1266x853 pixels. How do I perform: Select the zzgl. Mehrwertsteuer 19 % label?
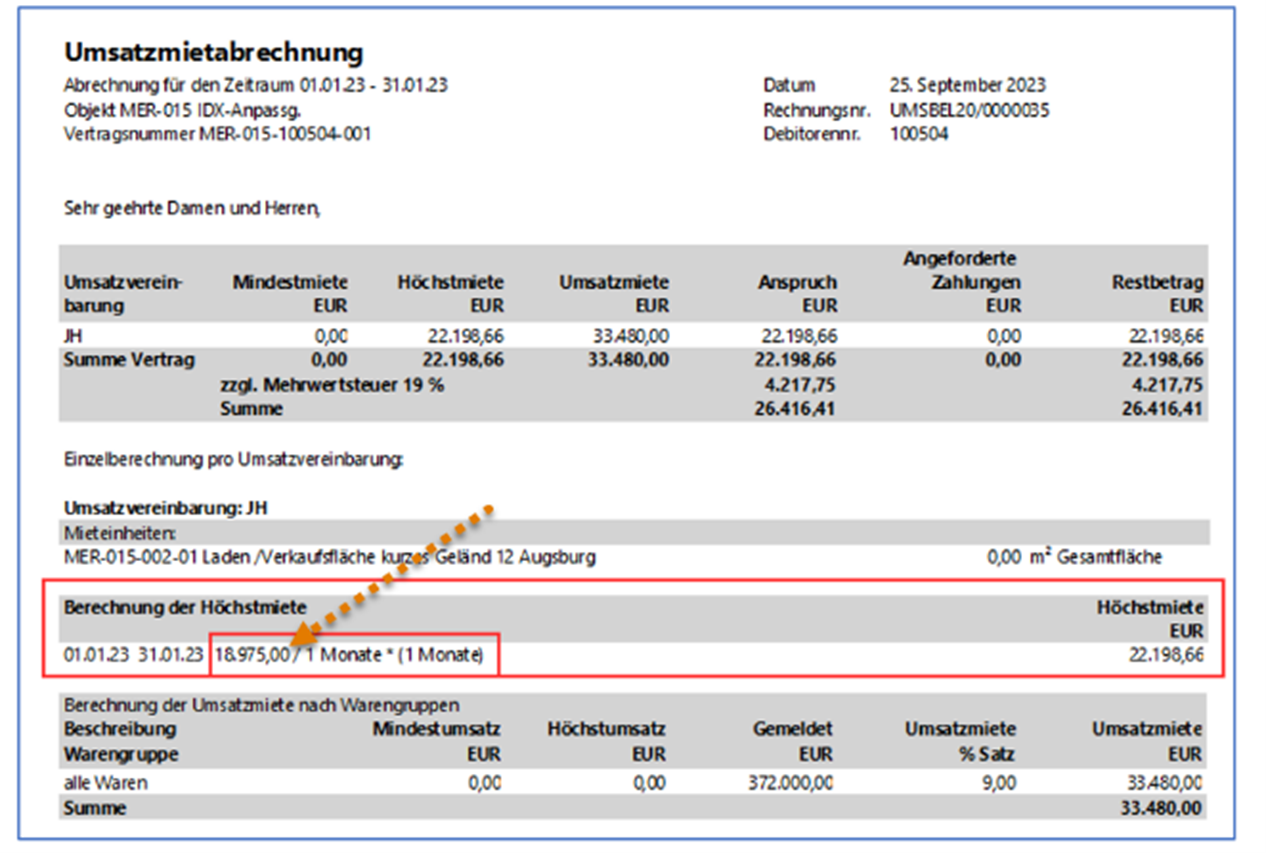[332, 385]
